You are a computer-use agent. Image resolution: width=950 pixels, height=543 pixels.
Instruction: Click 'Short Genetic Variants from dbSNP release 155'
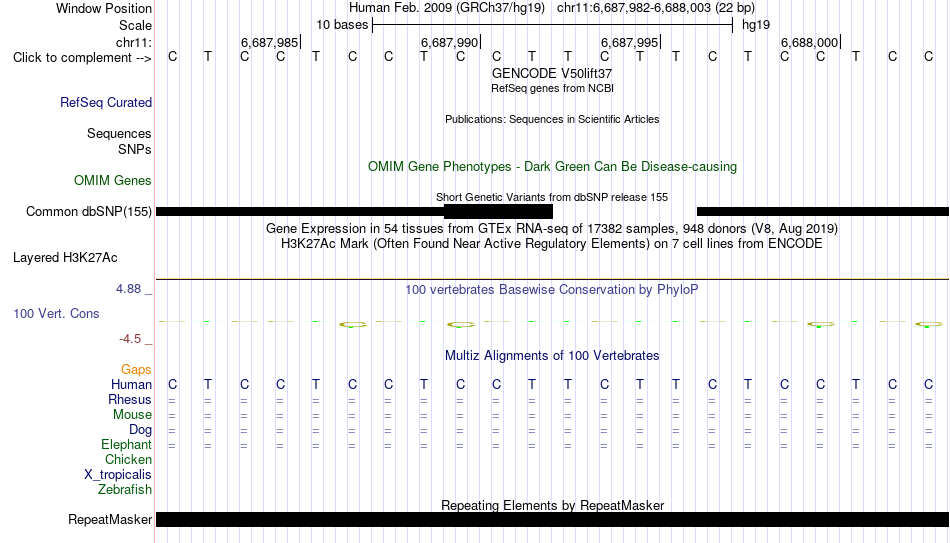pos(552,197)
